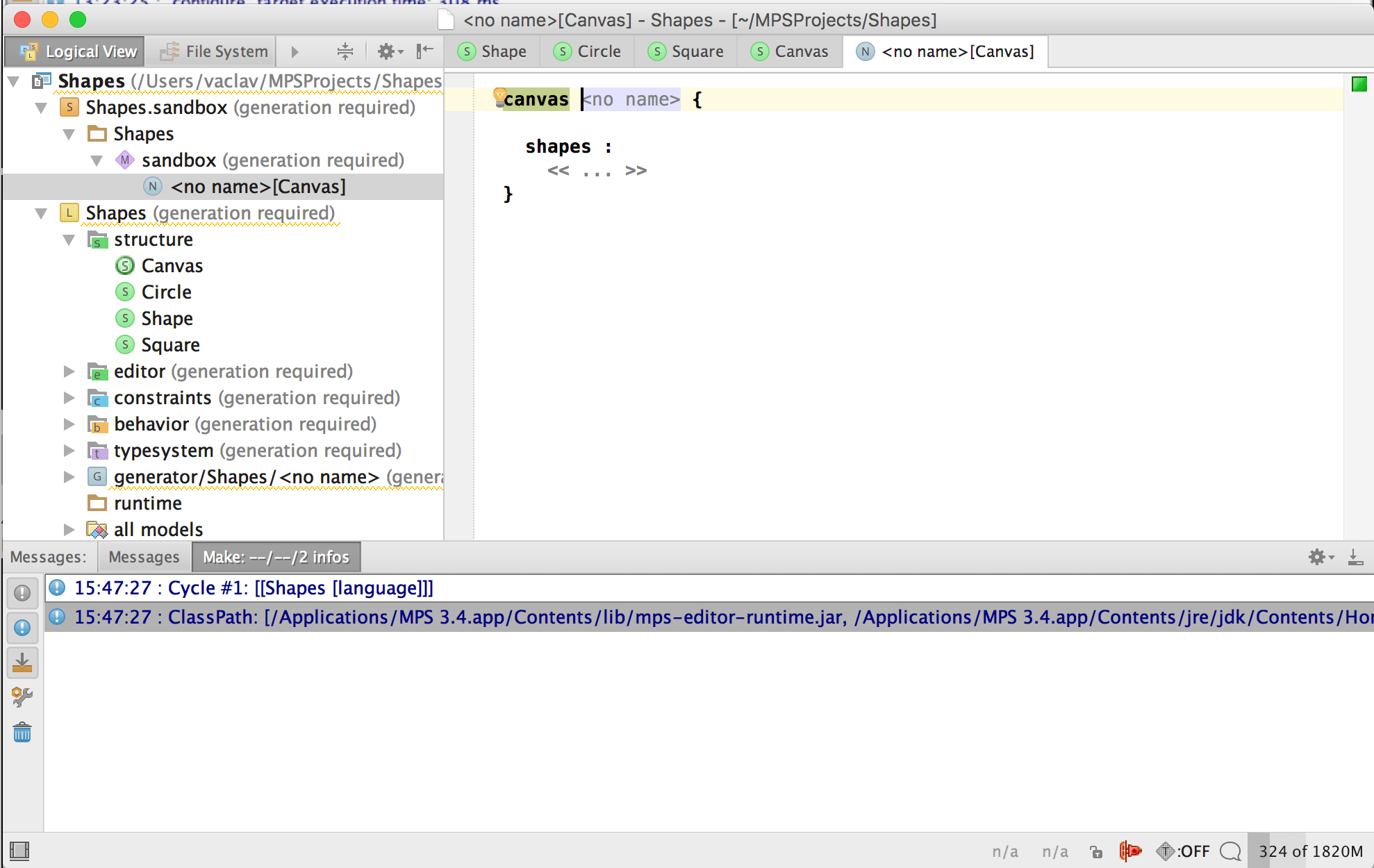Image resolution: width=1374 pixels, height=868 pixels.
Task: Click the Square concept icon in structure
Action: click(124, 344)
